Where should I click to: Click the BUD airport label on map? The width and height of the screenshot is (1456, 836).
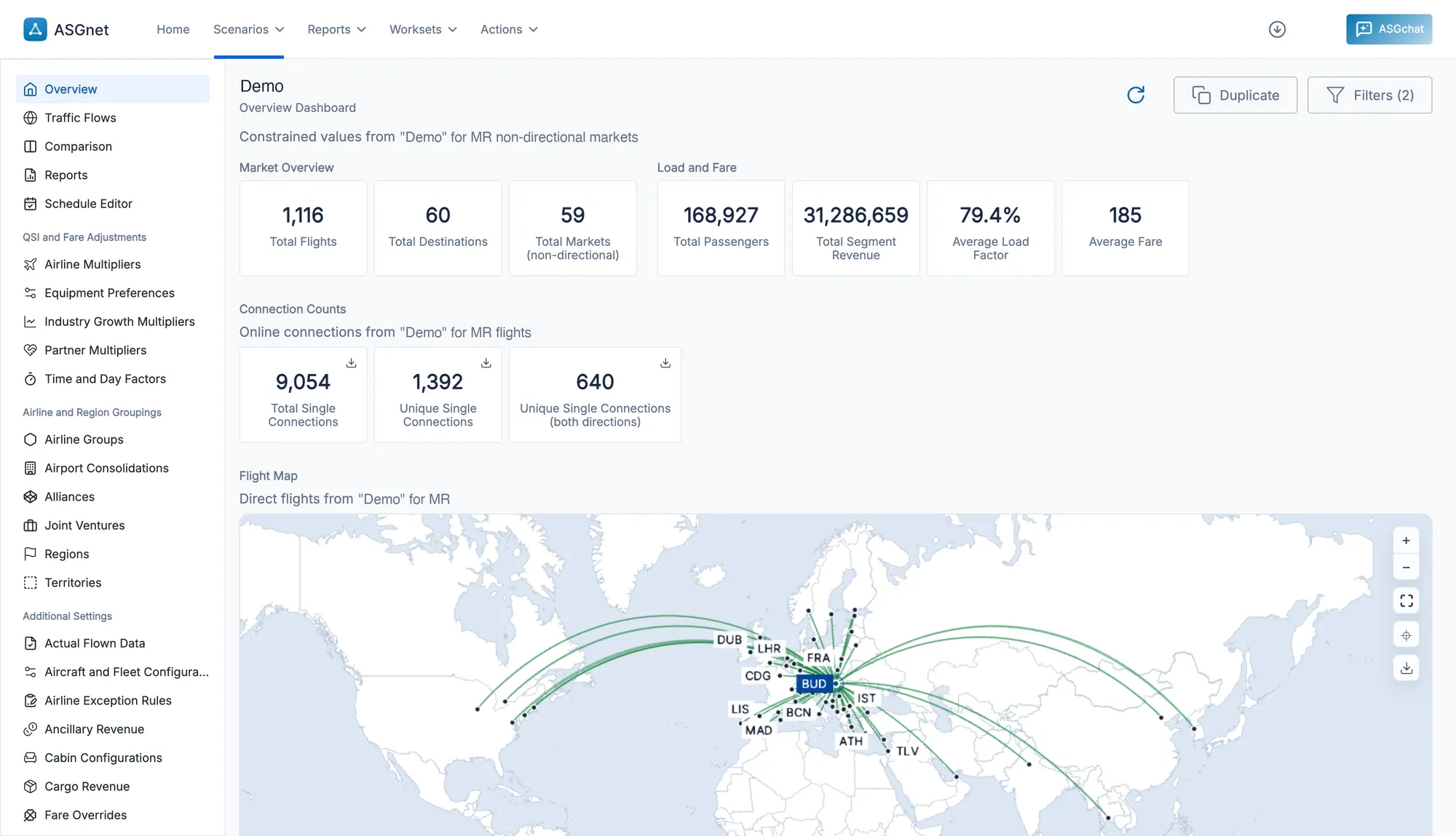[x=813, y=684]
